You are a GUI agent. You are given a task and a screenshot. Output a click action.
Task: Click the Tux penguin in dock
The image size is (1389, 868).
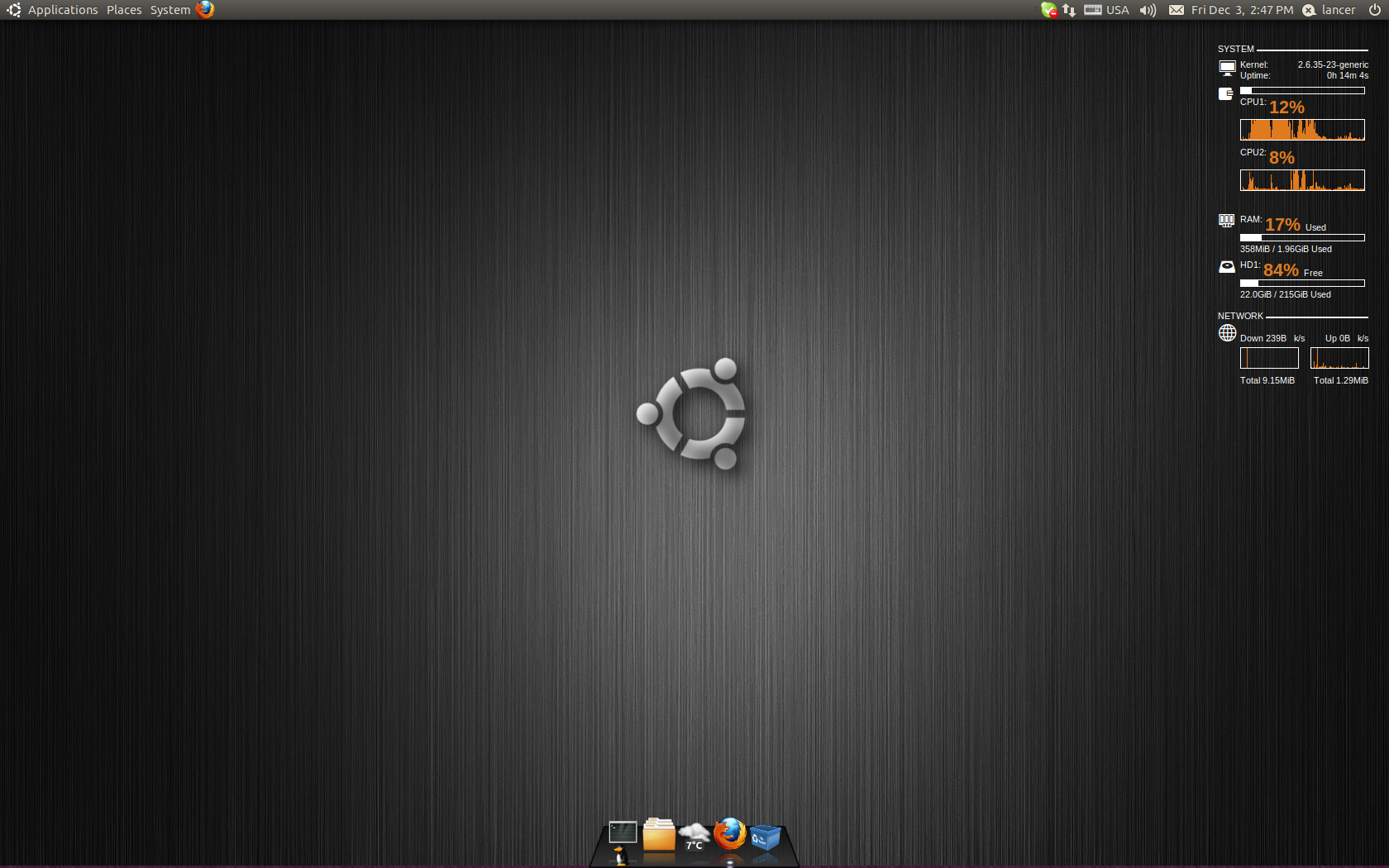619,856
